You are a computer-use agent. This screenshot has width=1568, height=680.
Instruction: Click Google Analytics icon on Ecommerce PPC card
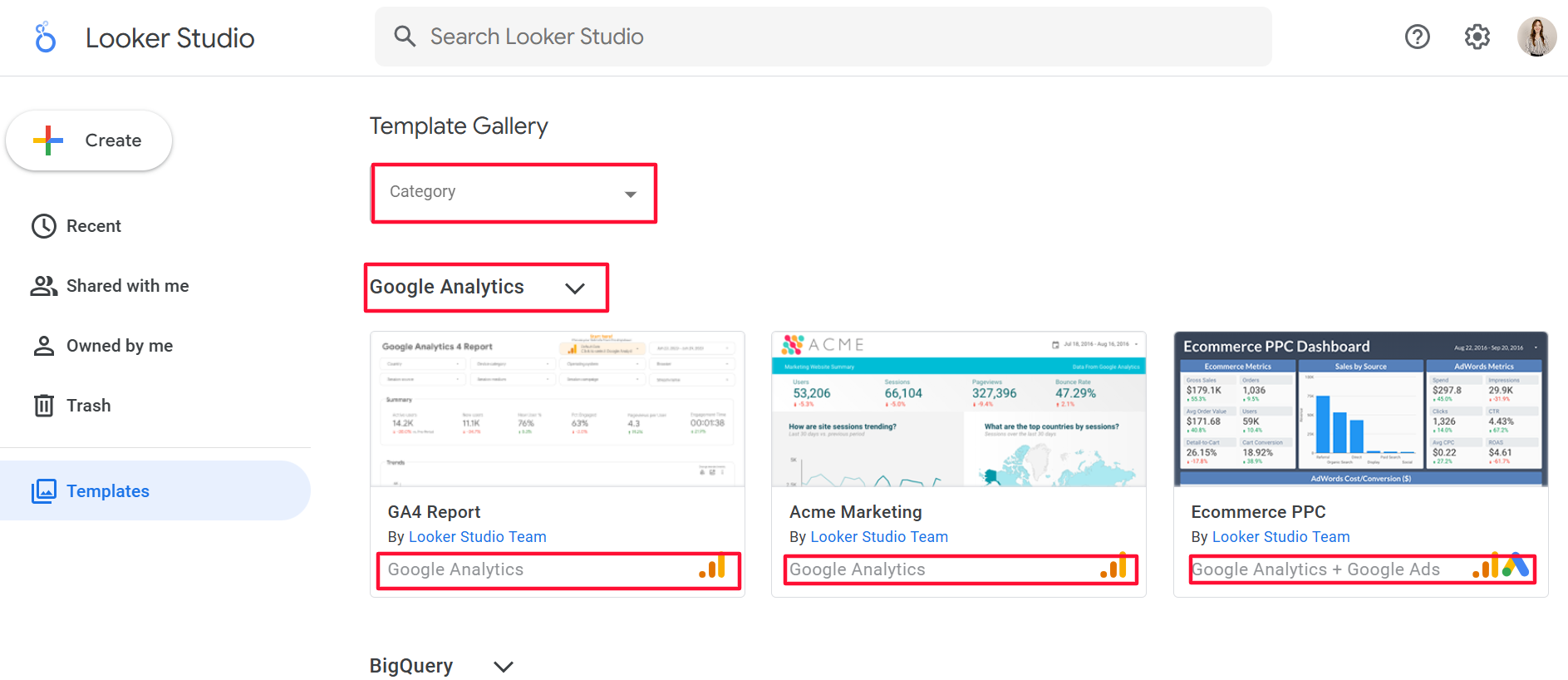point(1486,567)
